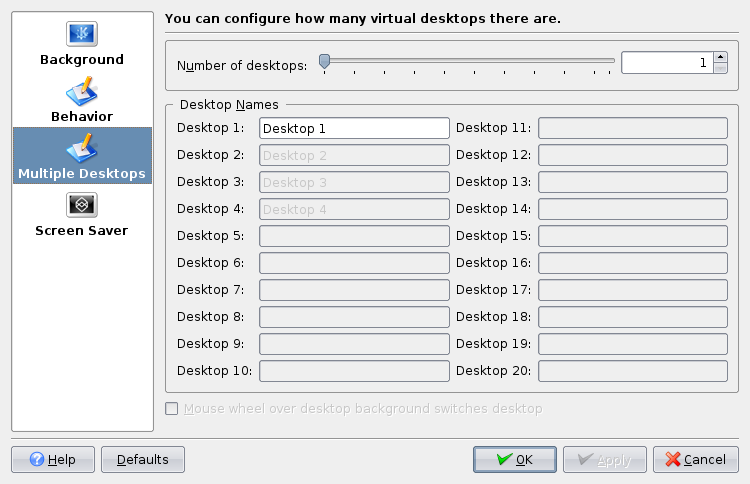Click the Desktop 20 name field
Screen dimensions: 750x484
(632, 371)
